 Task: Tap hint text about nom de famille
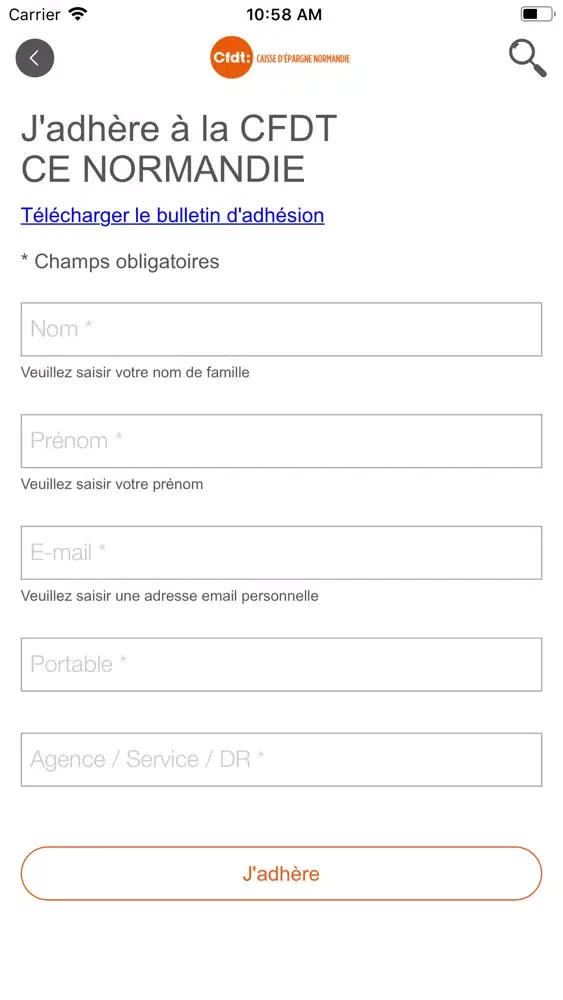[x=135, y=372]
